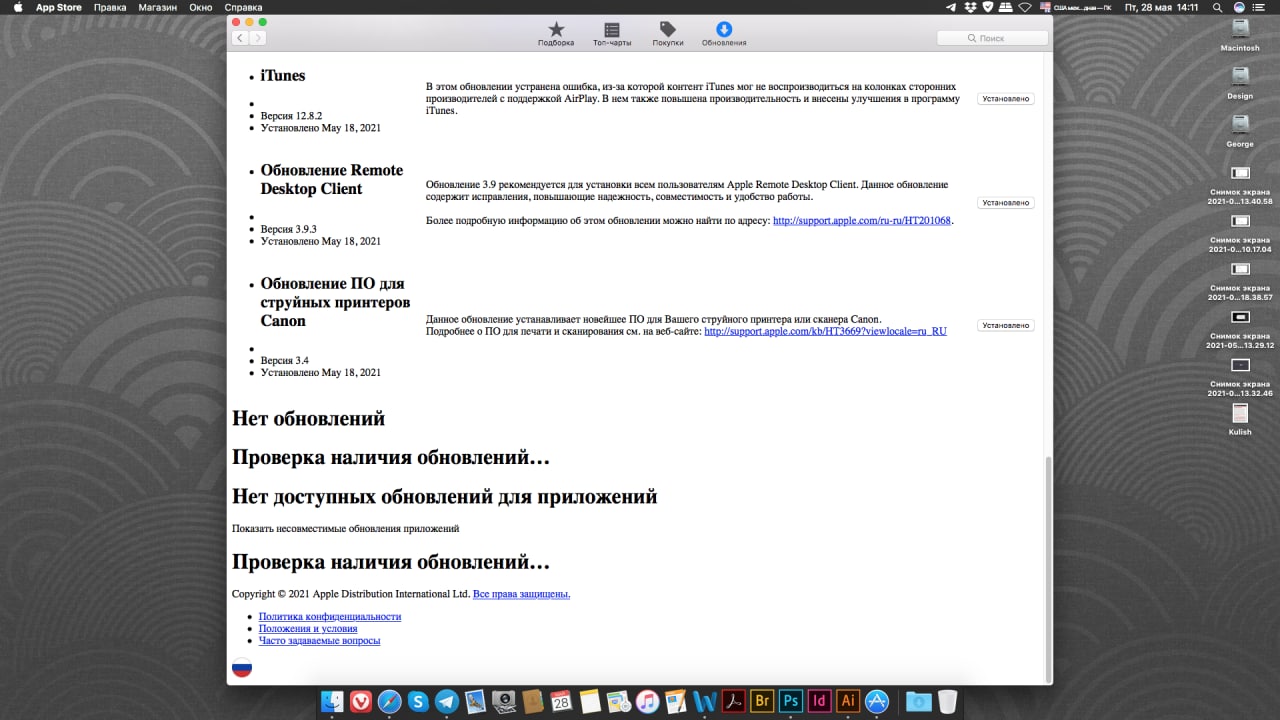
Task: Open the support.apple.com HT201068 link
Action: (862, 220)
